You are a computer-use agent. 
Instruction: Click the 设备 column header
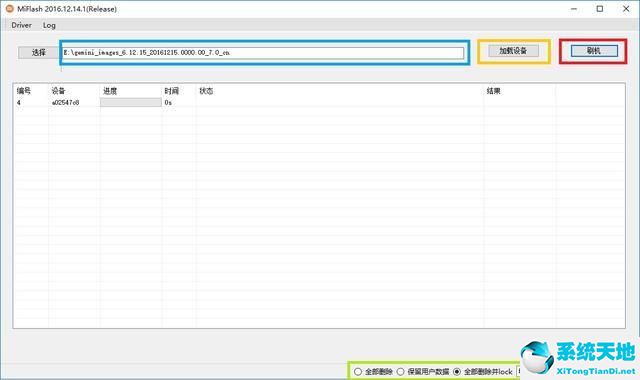[58, 91]
